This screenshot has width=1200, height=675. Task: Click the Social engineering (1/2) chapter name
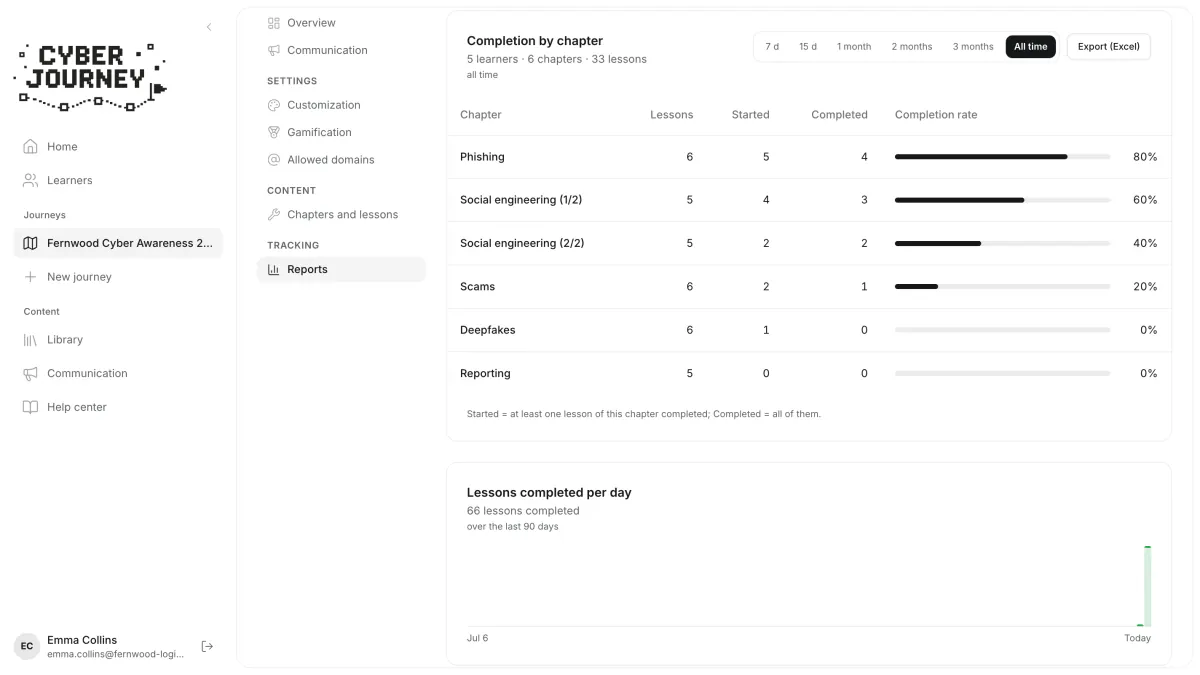click(521, 200)
